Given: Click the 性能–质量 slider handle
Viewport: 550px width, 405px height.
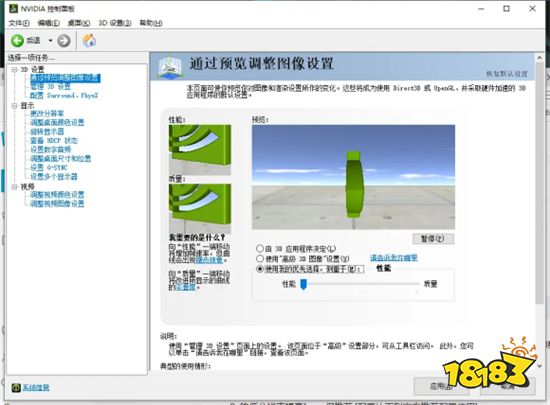Looking at the screenshot, I should click(304, 284).
